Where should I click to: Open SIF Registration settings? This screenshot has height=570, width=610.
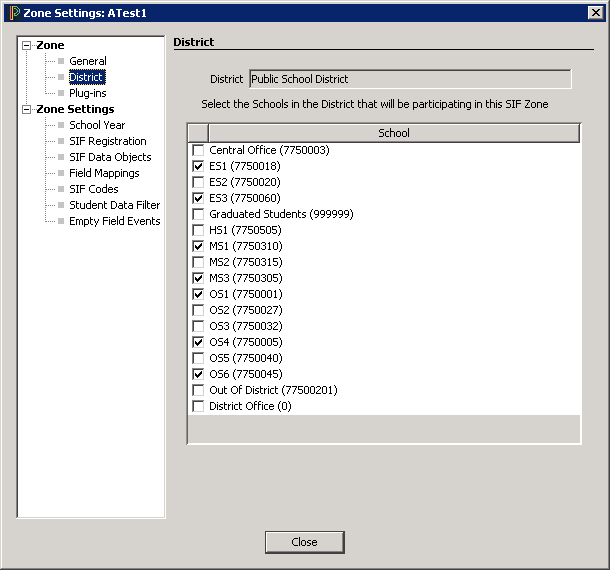pos(107,141)
